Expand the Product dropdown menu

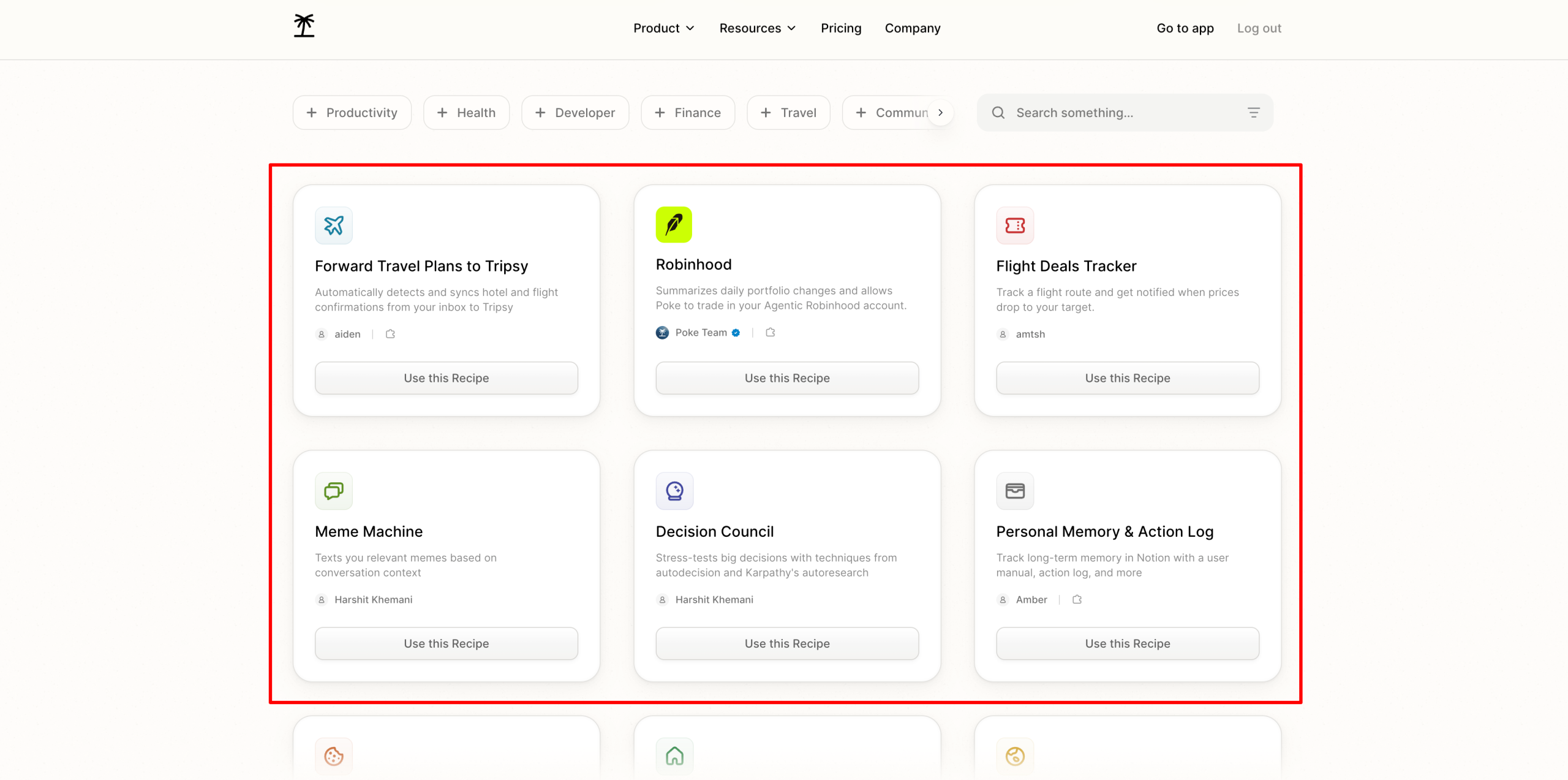click(664, 28)
